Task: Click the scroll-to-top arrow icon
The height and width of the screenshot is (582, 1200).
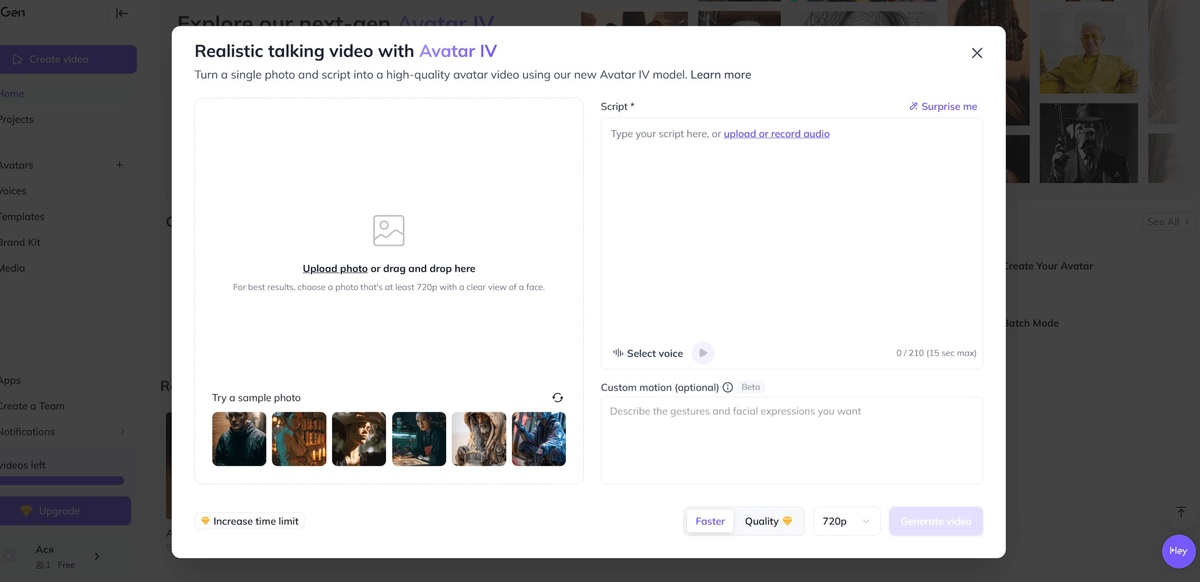Action: point(1181,512)
